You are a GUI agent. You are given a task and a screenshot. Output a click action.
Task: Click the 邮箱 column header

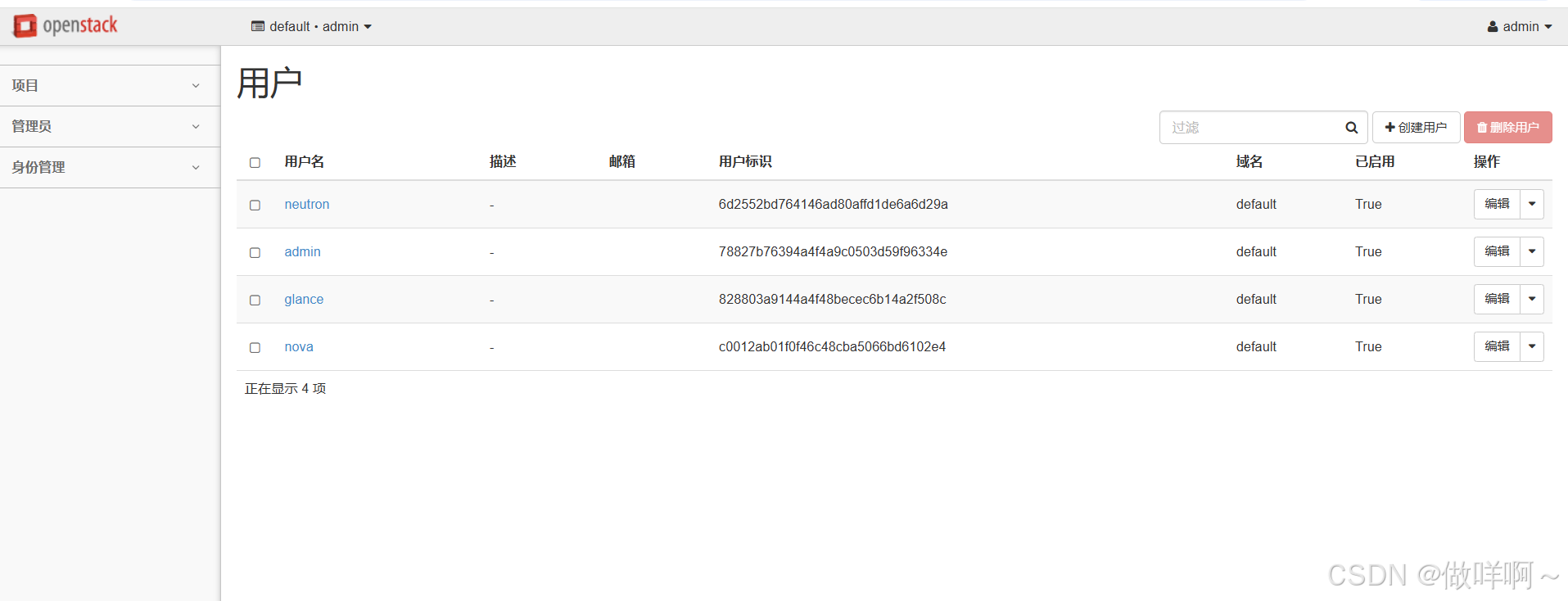(622, 161)
